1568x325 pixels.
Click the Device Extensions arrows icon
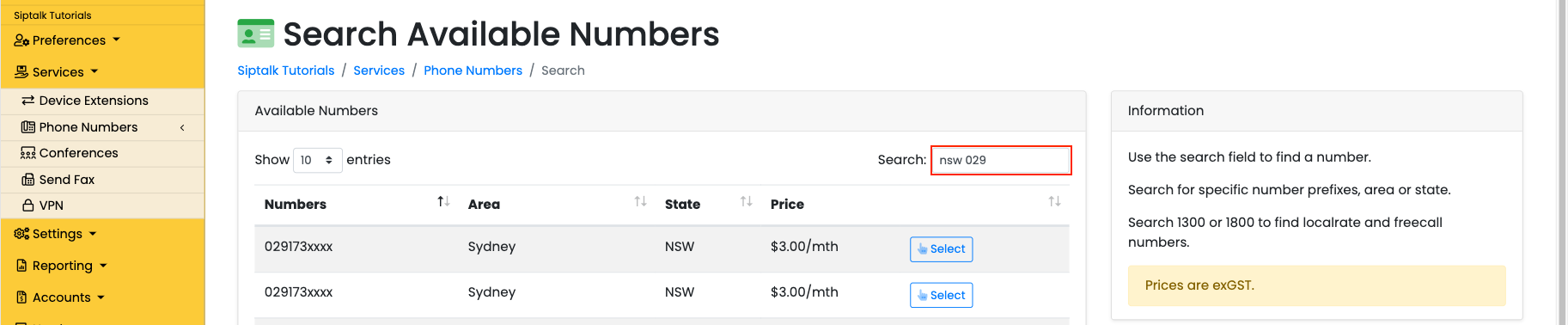[27, 101]
